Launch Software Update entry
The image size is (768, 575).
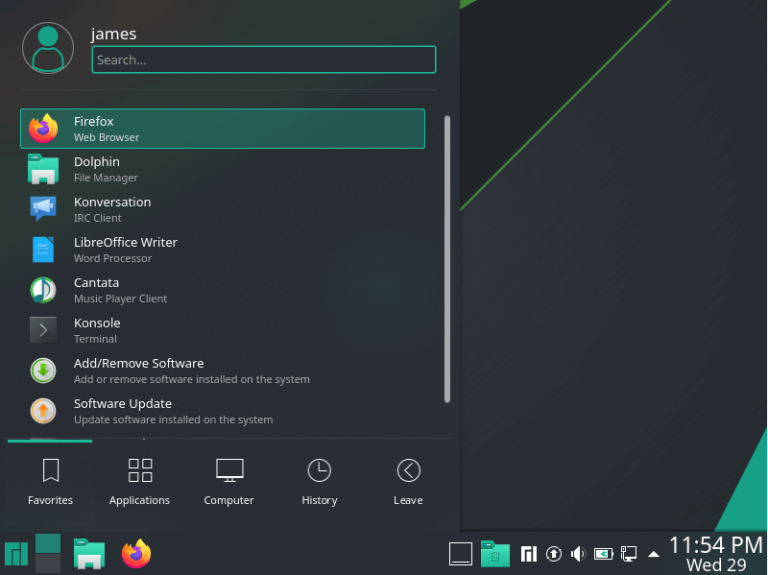pos(222,411)
